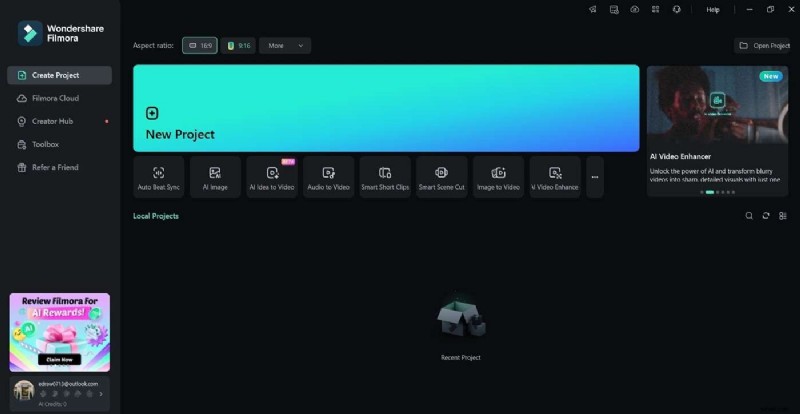Select the 16:9 aspect ratio
The height and width of the screenshot is (414, 800).
[x=200, y=45]
